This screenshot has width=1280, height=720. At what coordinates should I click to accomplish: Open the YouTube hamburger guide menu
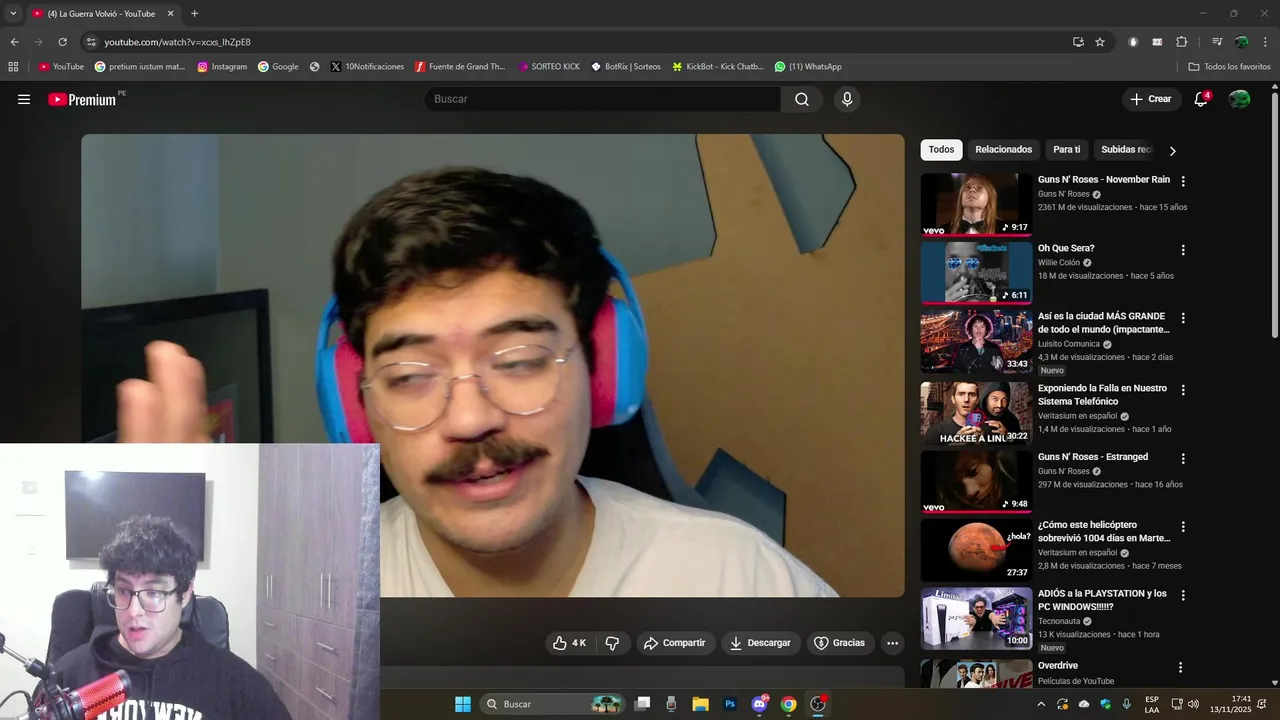(24, 99)
